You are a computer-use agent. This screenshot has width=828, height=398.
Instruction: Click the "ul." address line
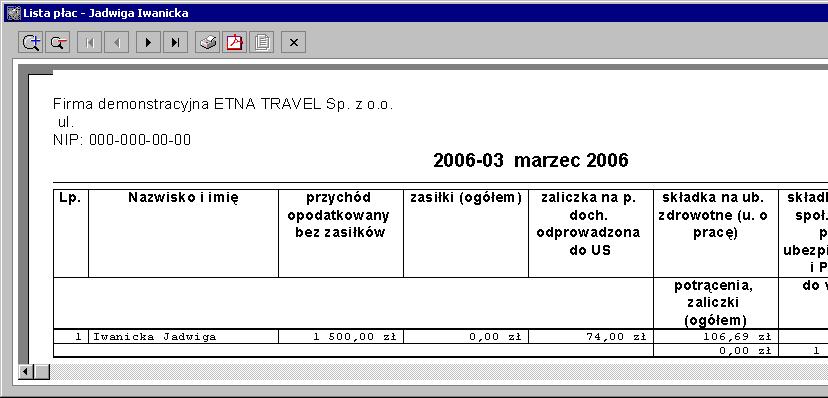[65, 122]
